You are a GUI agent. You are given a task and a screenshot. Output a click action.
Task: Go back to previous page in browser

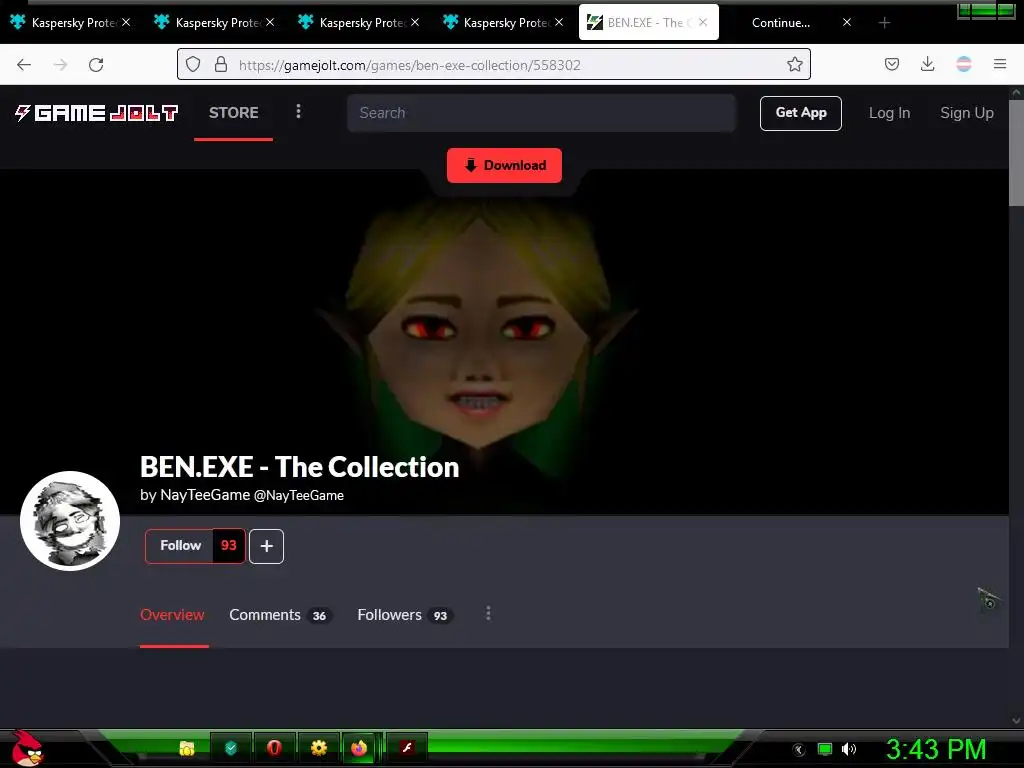coord(24,65)
